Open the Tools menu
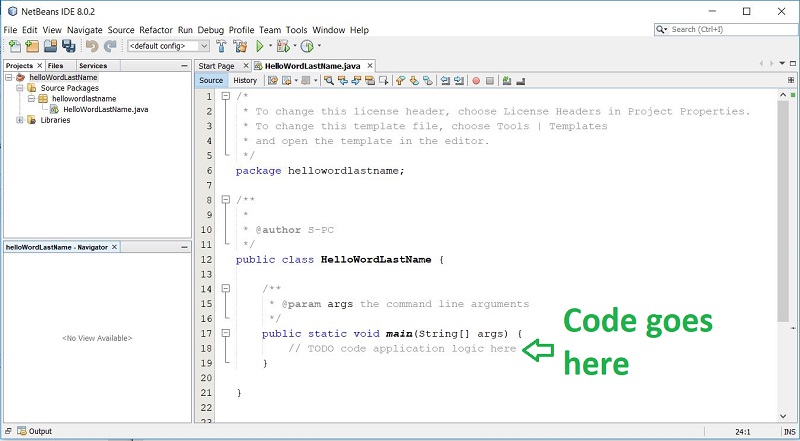This screenshot has height=441, width=800. [x=296, y=30]
